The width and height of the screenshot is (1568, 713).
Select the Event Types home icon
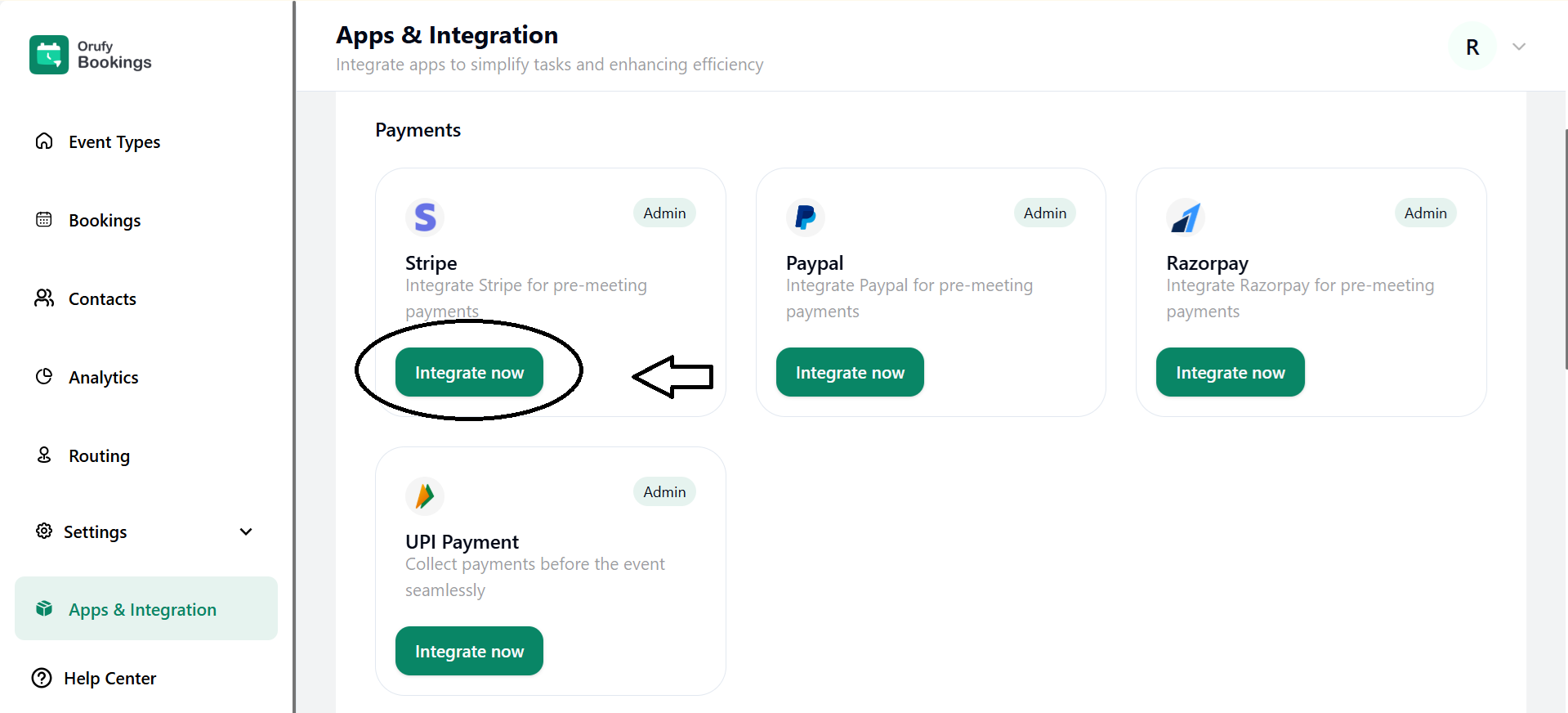point(44,141)
